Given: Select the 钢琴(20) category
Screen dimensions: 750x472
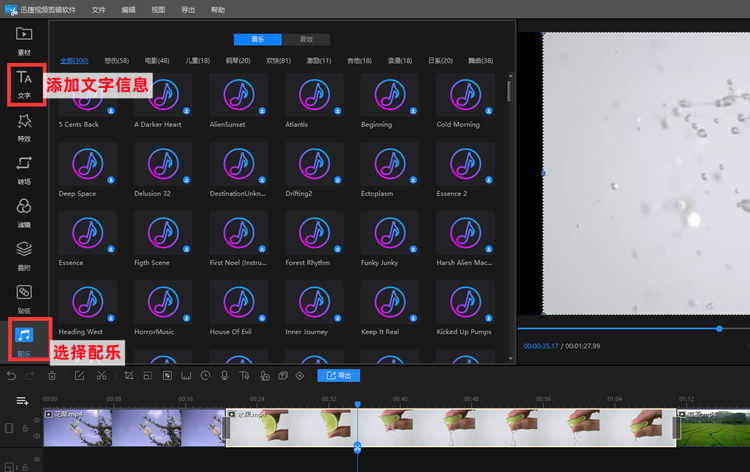Looking at the screenshot, I should 238,61.
